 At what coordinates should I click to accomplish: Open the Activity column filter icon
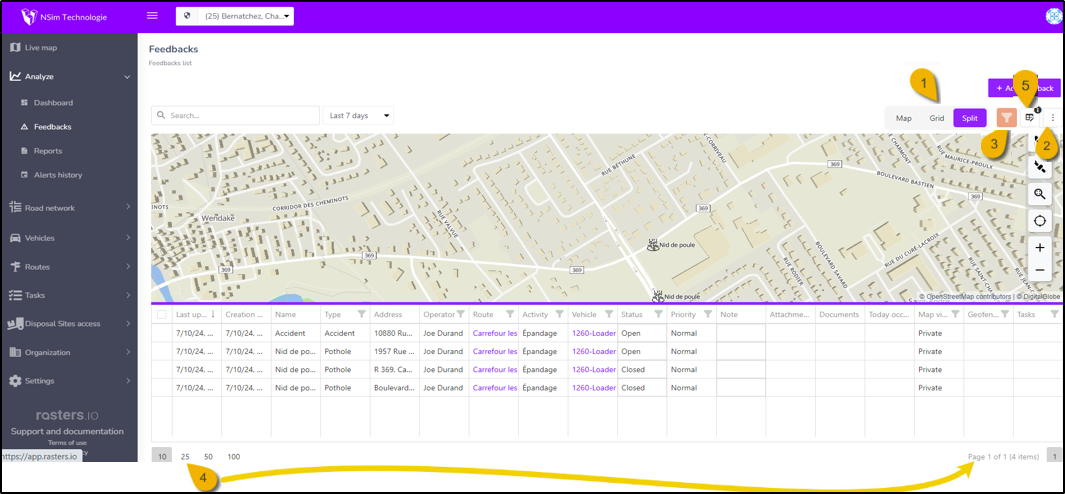[560, 315]
